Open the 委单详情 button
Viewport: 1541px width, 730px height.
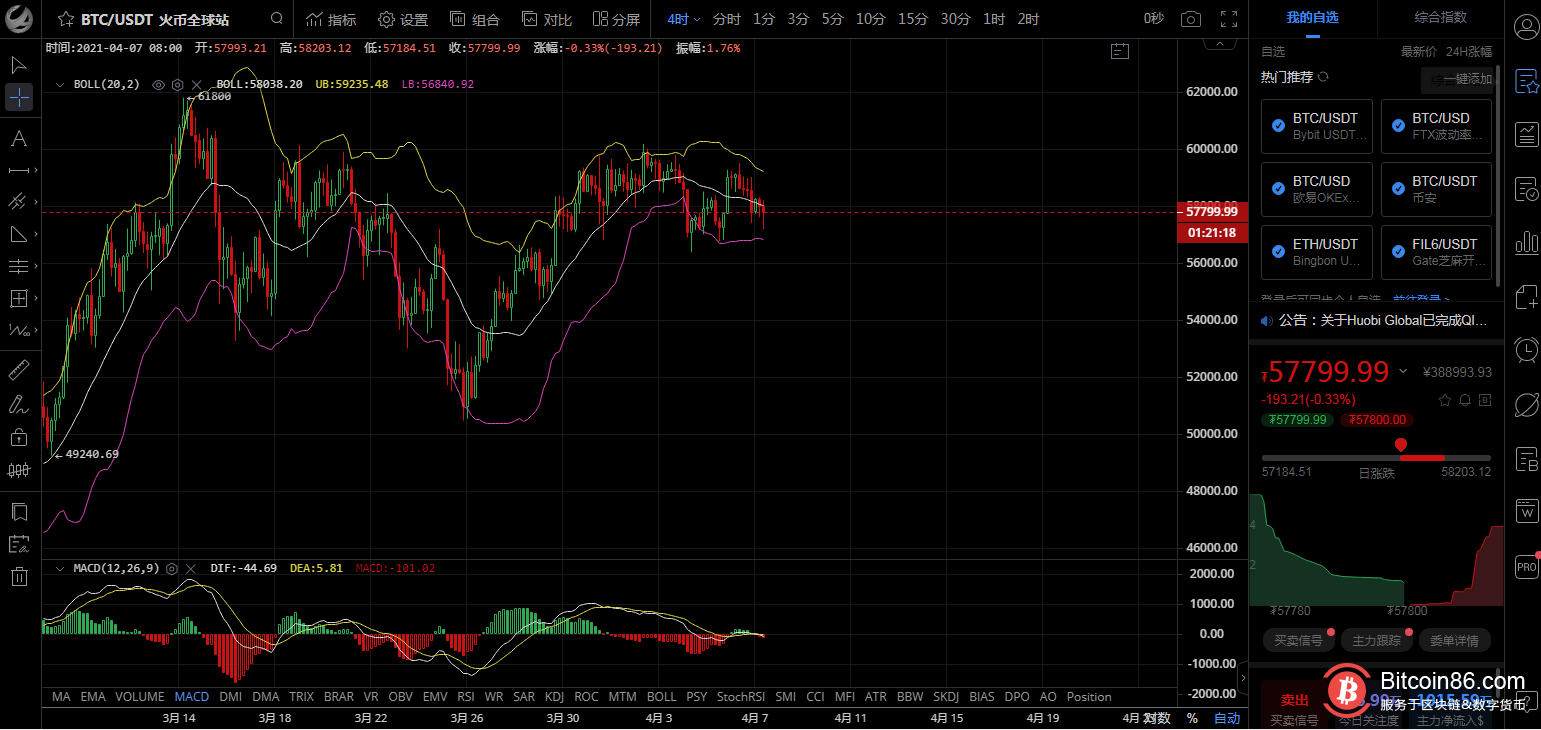click(x=1454, y=640)
